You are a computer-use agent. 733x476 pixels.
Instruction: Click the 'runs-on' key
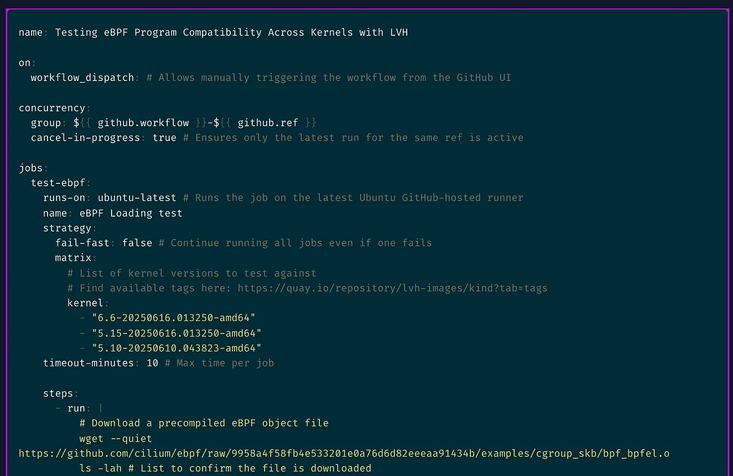(x=64, y=198)
